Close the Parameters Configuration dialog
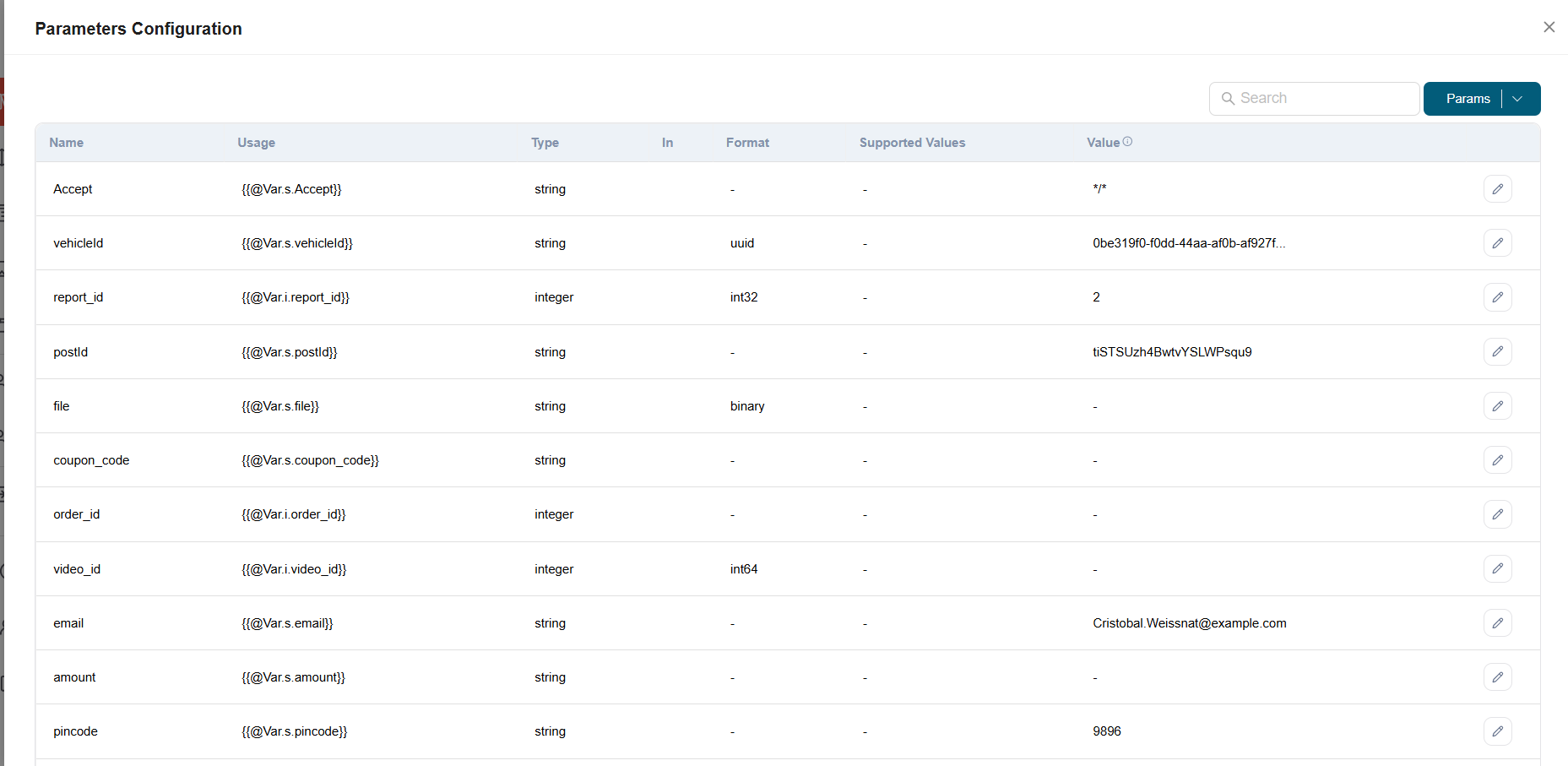The height and width of the screenshot is (766, 1568). click(x=1549, y=27)
